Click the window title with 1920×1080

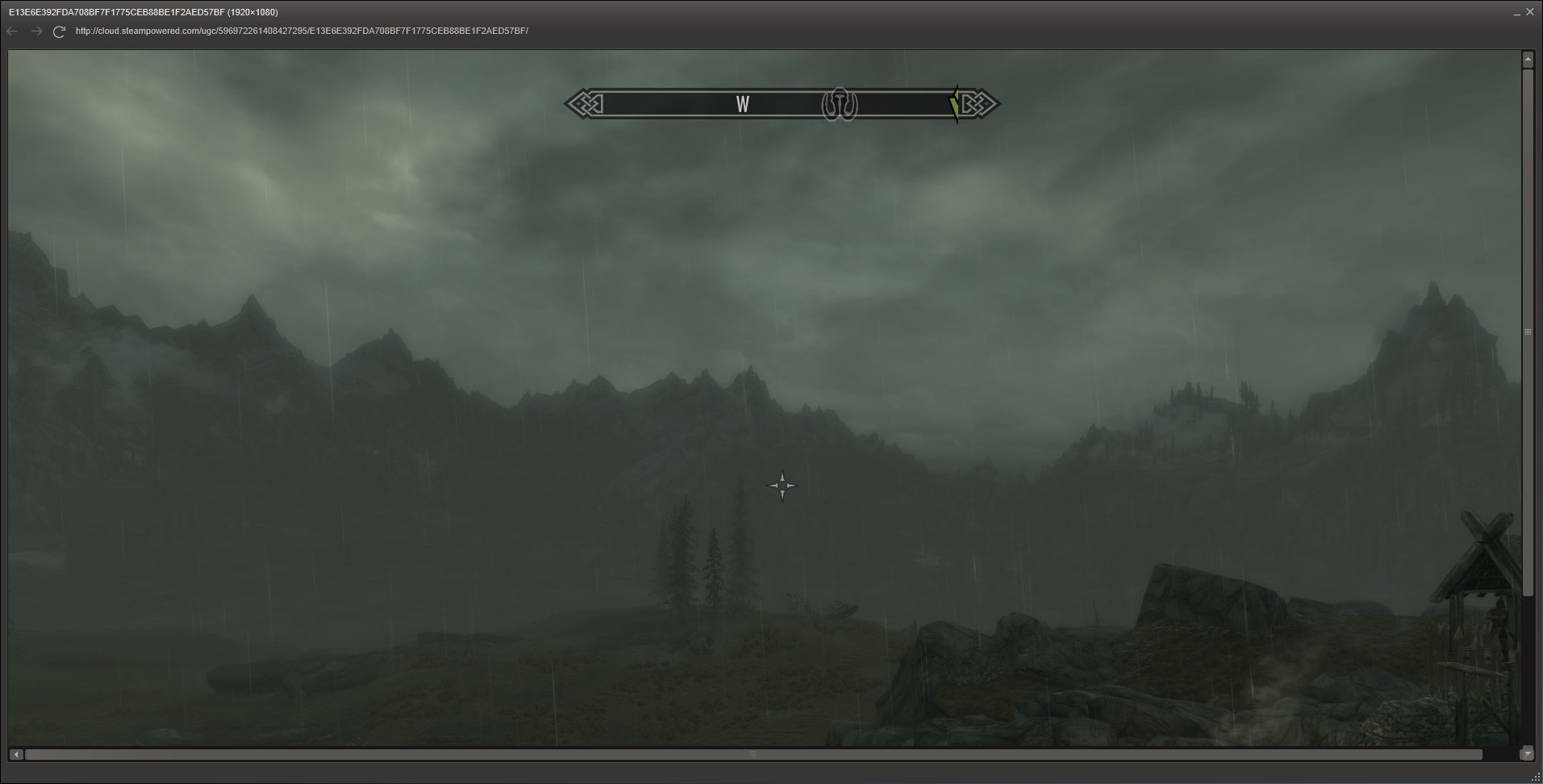coord(144,12)
